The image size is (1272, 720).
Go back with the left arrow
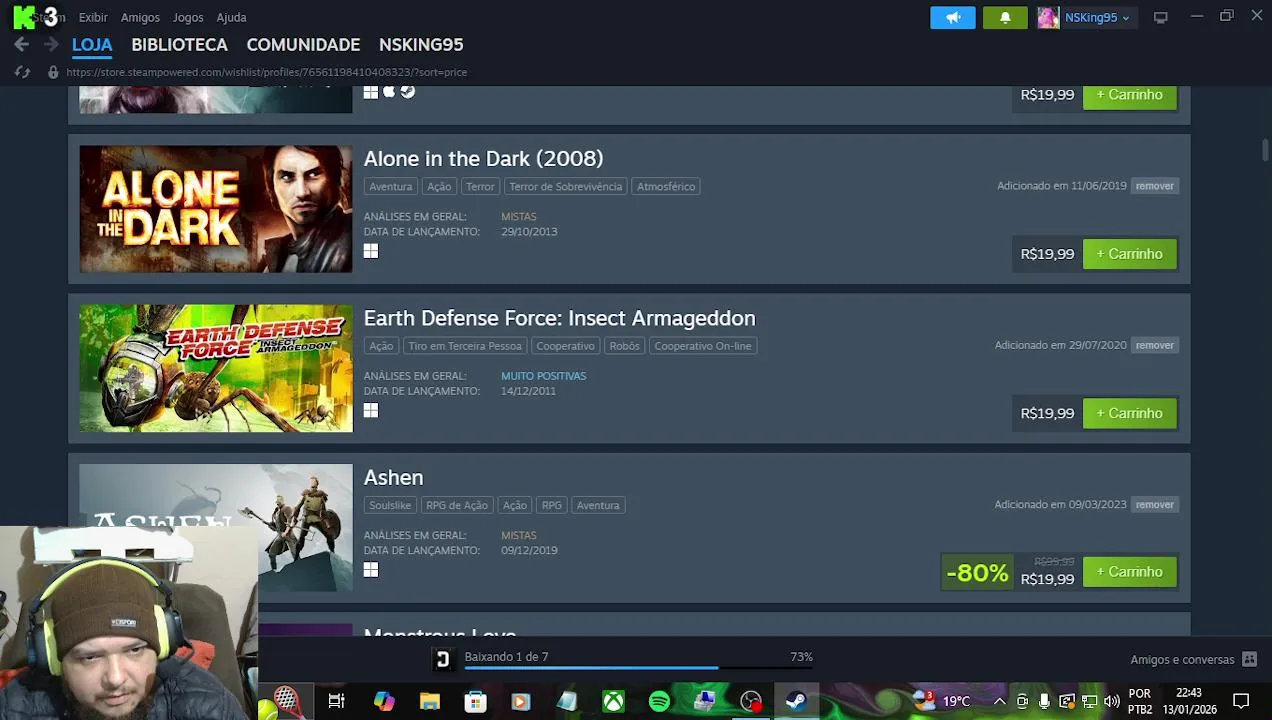pos(22,45)
